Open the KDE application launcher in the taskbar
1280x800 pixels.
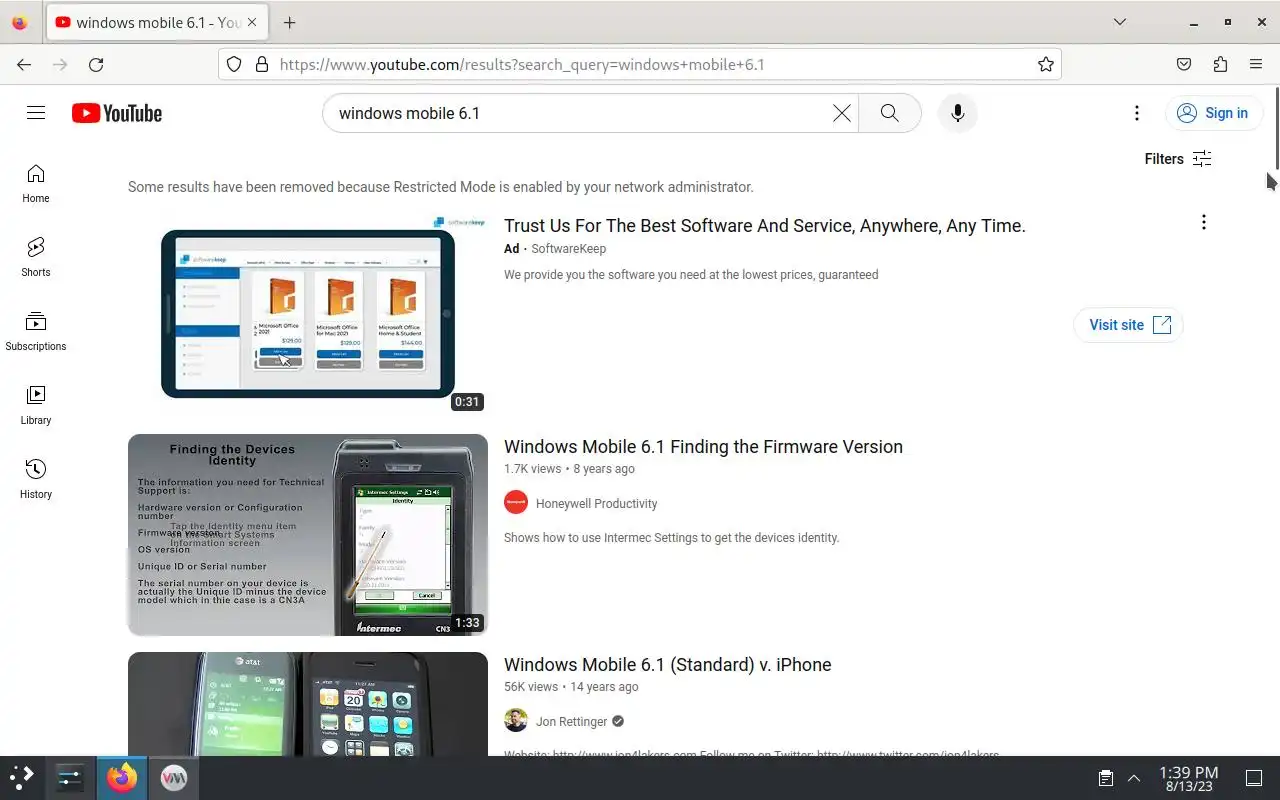click(22, 778)
